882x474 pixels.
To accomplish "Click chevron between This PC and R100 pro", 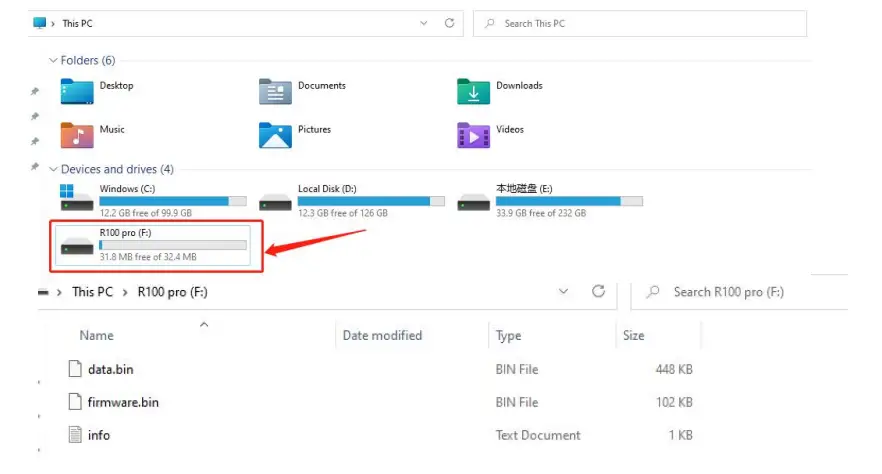I will 125,292.
